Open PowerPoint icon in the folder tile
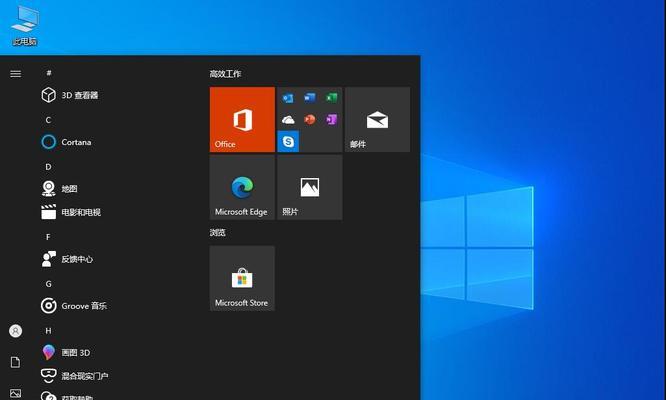 [x=310, y=120]
